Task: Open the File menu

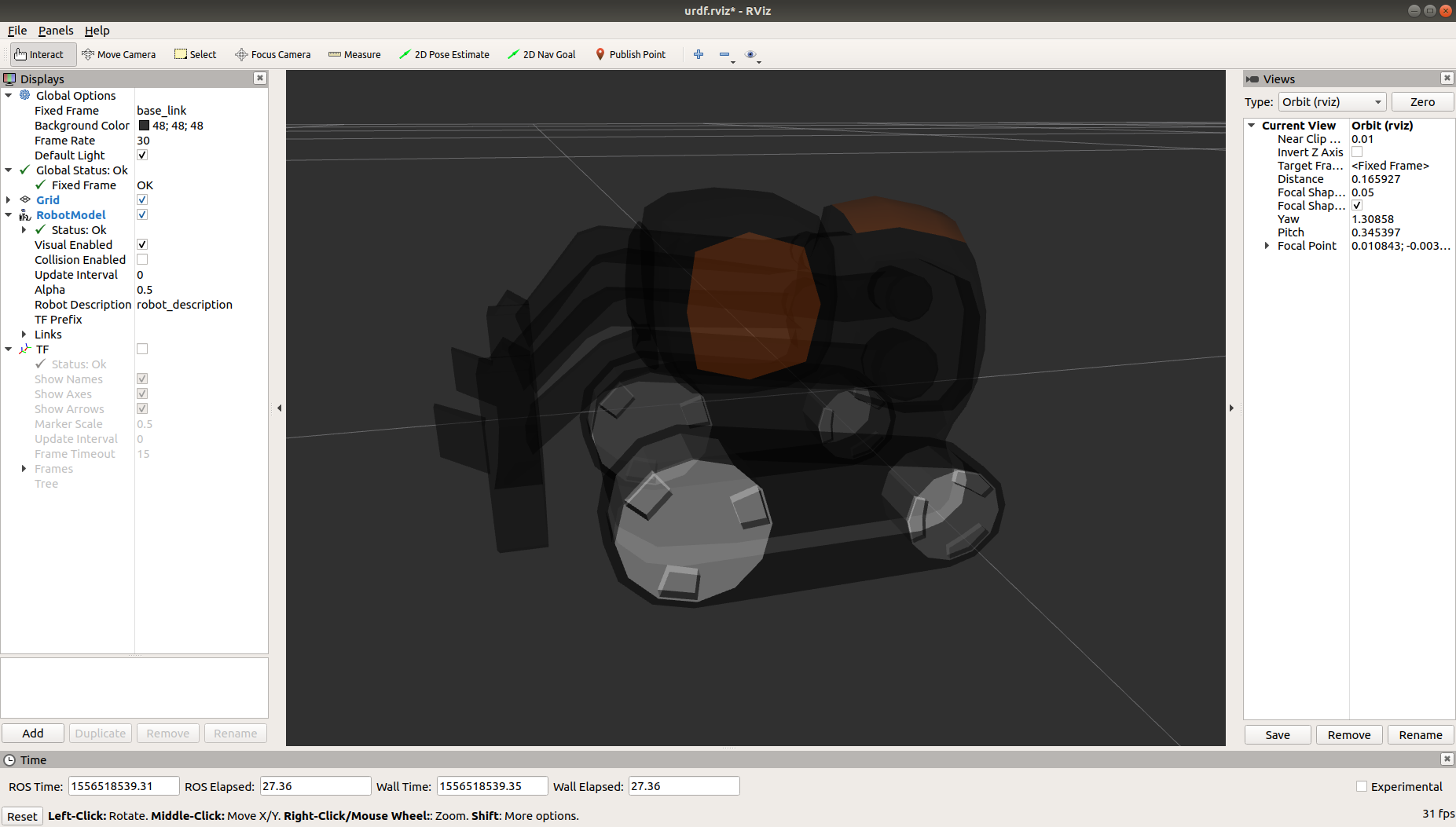Action: click(17, 31)
